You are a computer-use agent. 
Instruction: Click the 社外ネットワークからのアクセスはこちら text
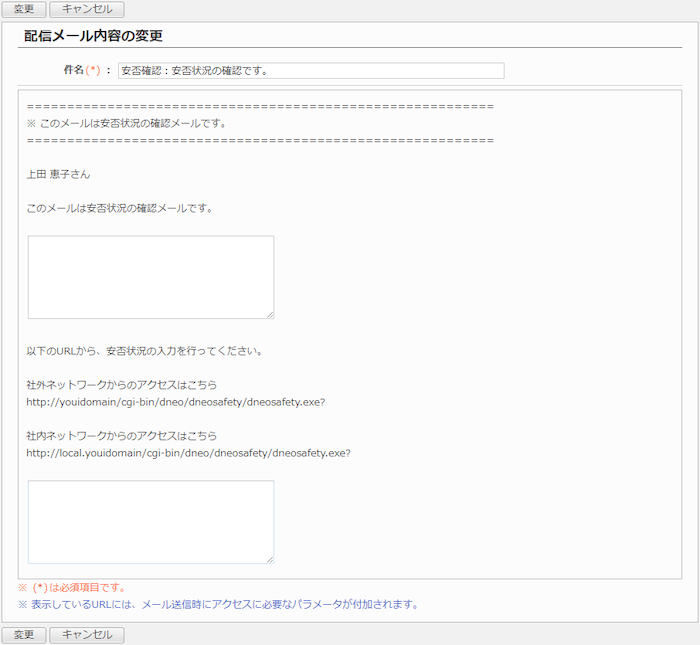click(121, 385)
